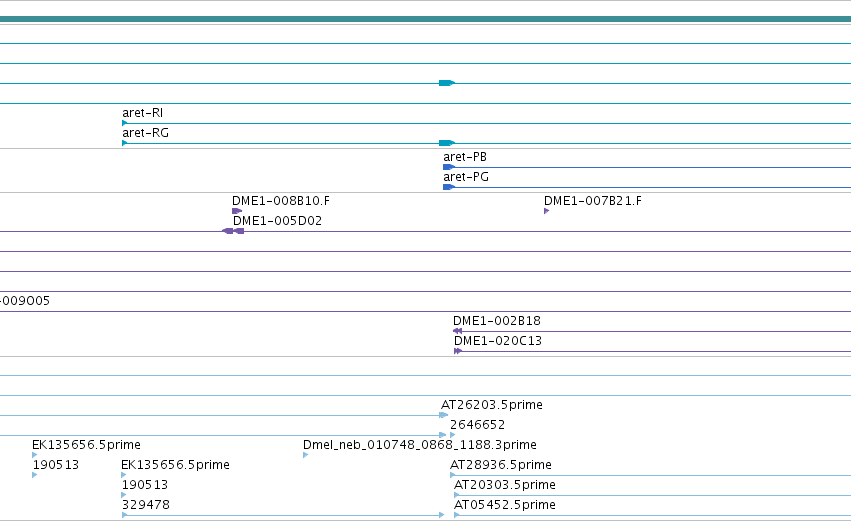The width and height of the screenshot is (851, 521).
Task: Click the AT20303.5prime label
Action: click(505, 485)
